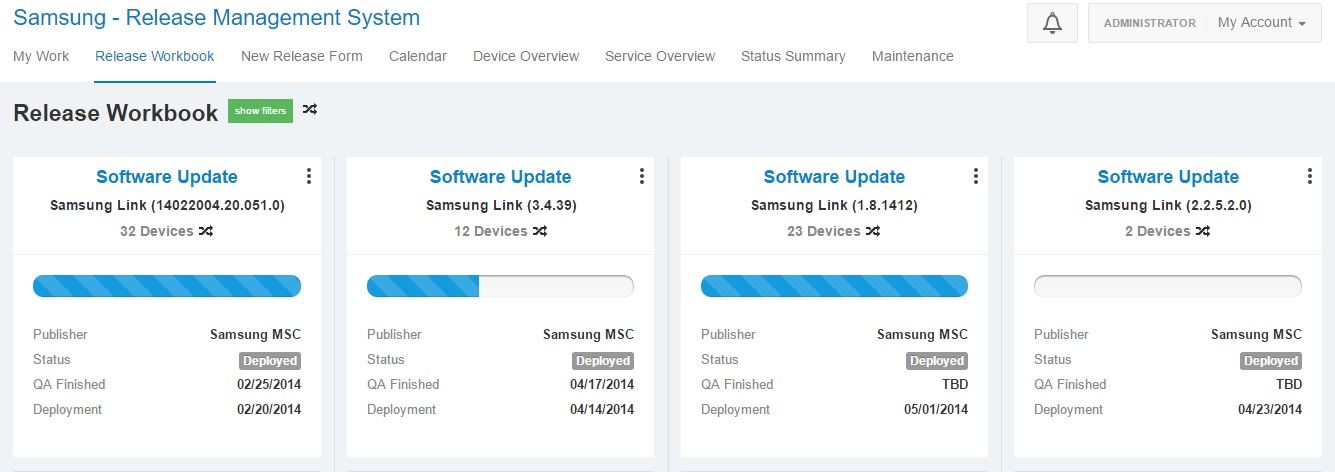Open Software Update link for Samsung Link 1.8.1412
The image size is (1335, 472).
tap(834, 177)
